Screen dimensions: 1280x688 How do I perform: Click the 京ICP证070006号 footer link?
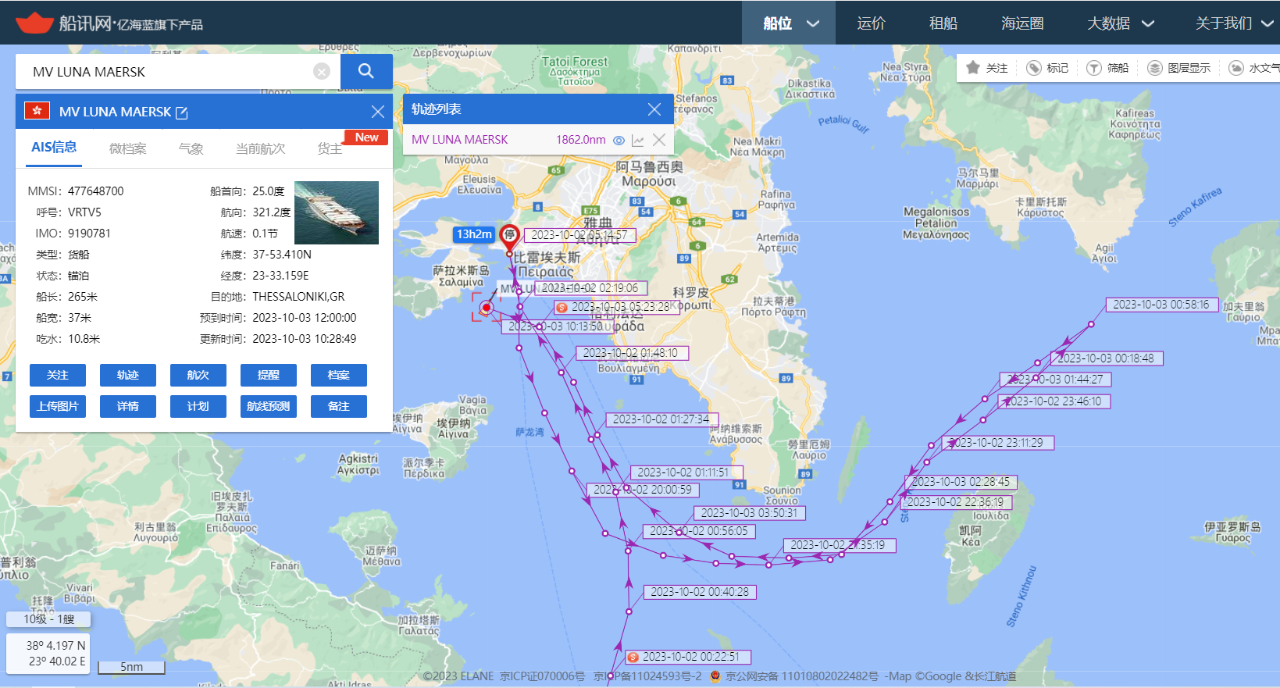coord(541,677)
